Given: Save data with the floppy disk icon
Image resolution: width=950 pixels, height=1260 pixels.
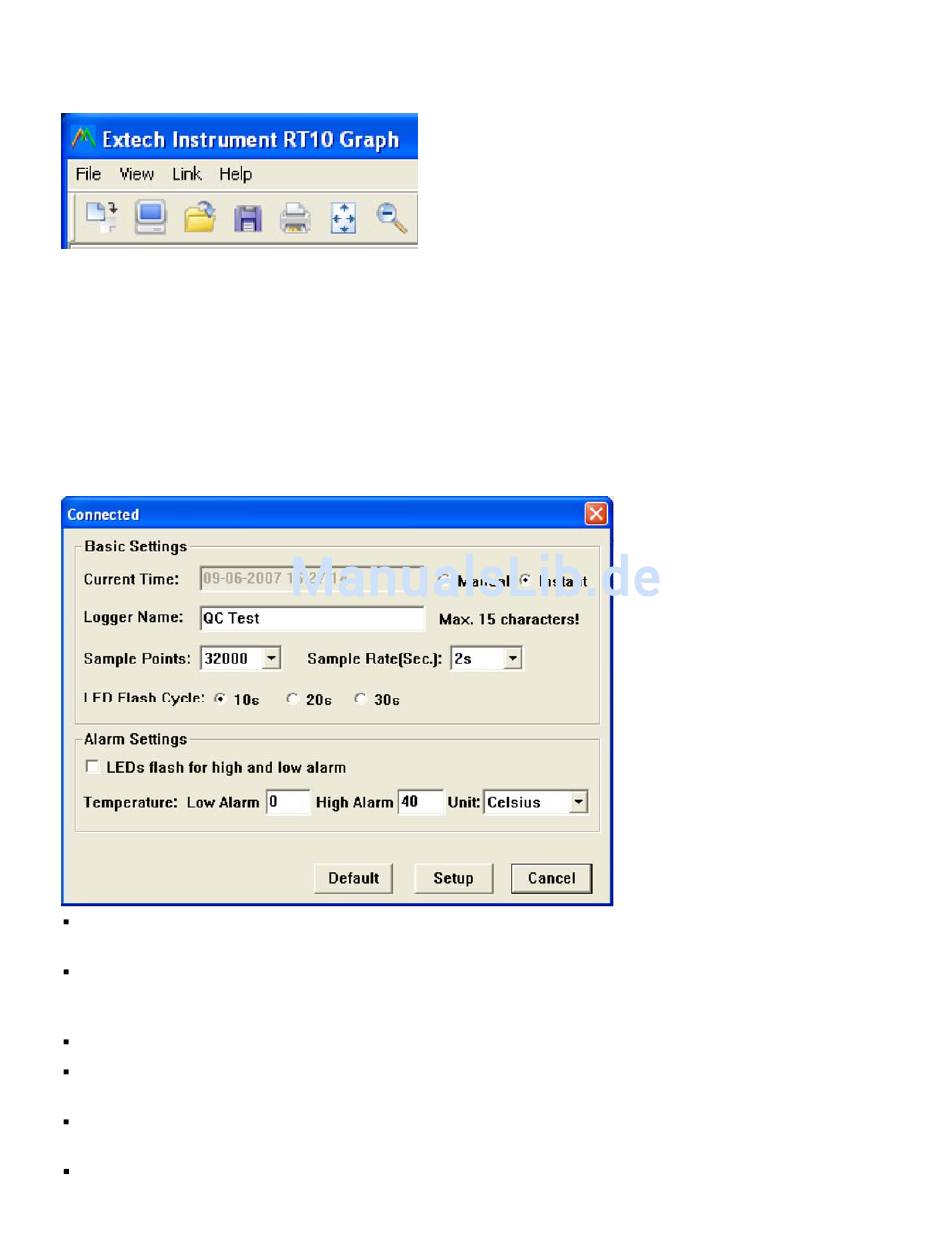Looking at the screenshot, I should click(x=247, y=217).
